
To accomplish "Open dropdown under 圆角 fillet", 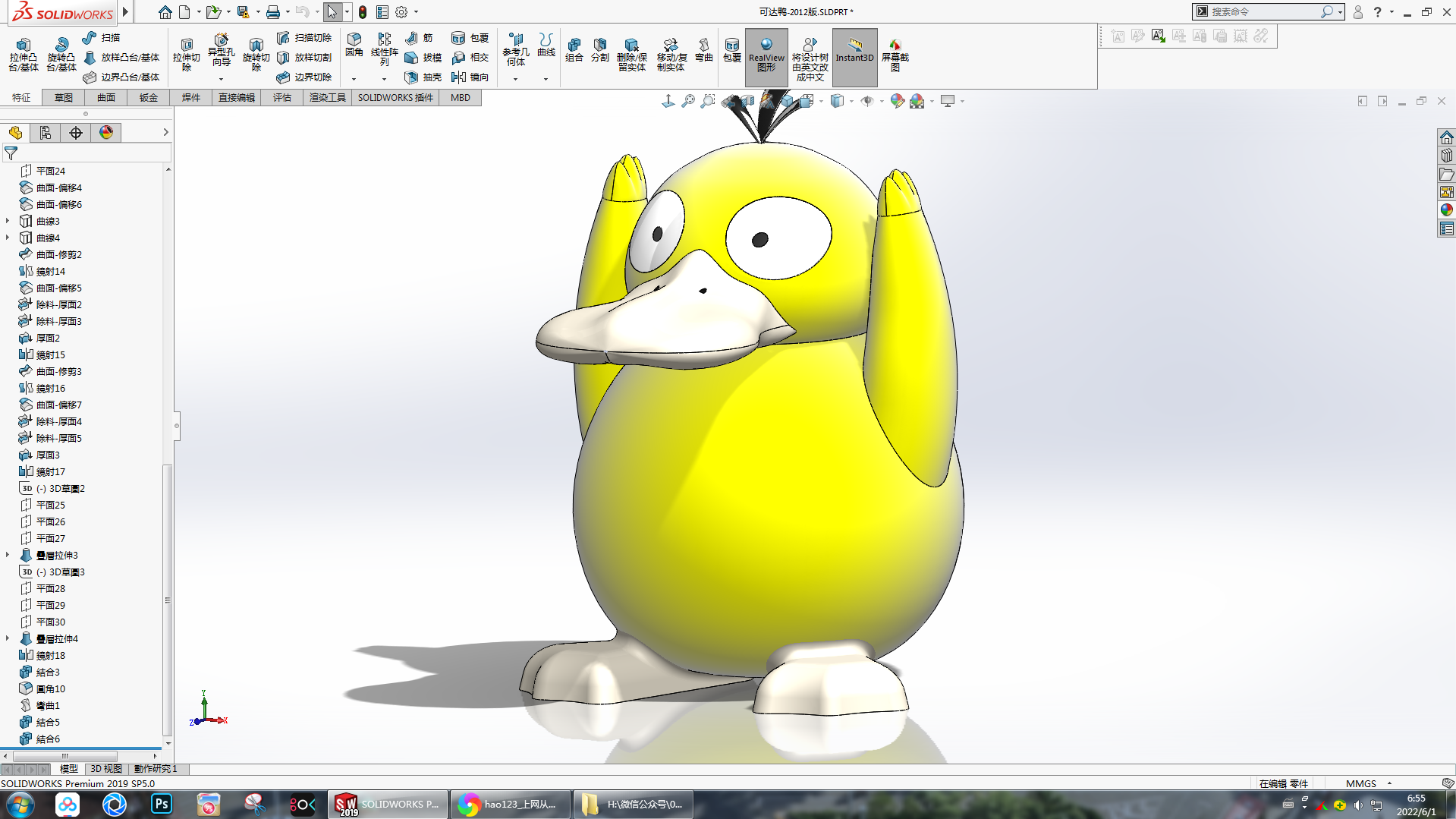I will point(354,79).
